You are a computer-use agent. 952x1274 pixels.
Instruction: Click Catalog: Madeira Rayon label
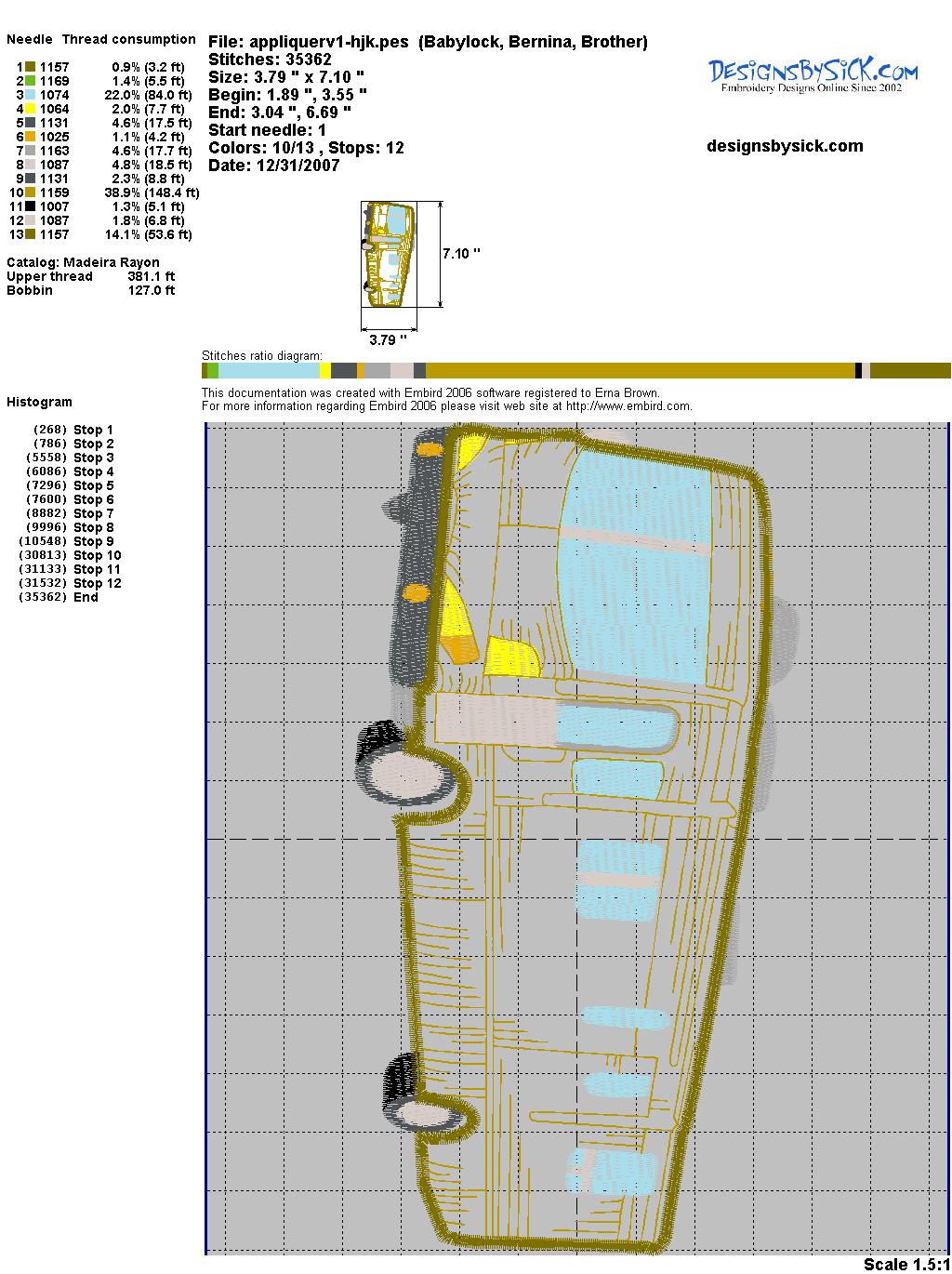click(x=83, y=262)
